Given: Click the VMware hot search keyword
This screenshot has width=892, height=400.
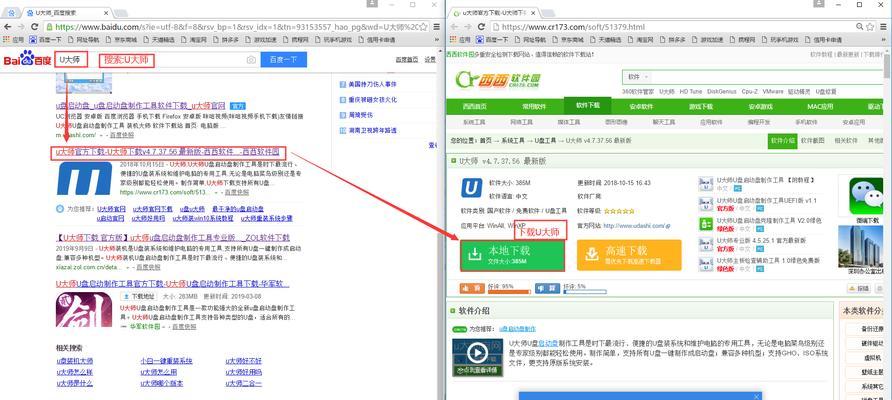Looking at the screenshot, I should coord(773,92).
